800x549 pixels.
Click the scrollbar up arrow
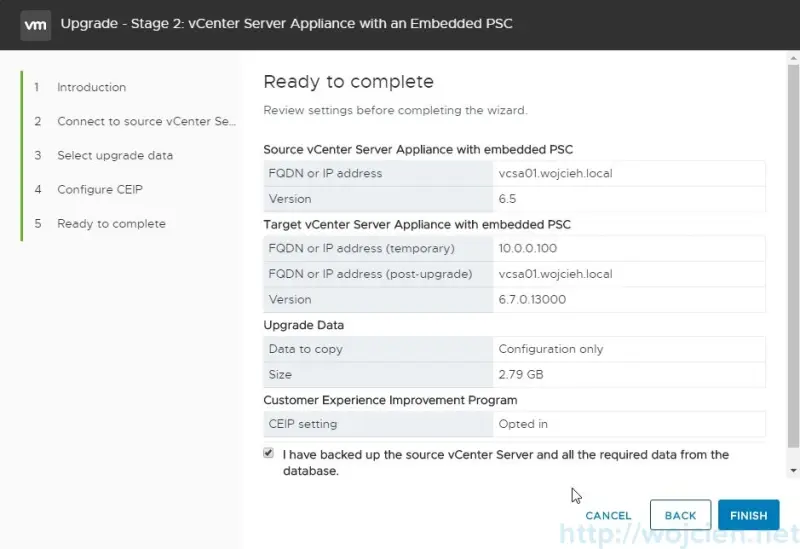[793, 59]
